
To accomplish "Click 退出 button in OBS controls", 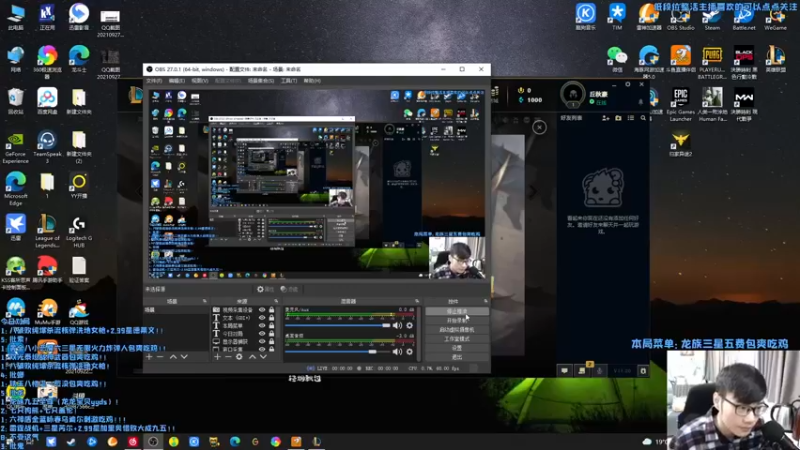I will pyautogui.click(x=457, y=357).
